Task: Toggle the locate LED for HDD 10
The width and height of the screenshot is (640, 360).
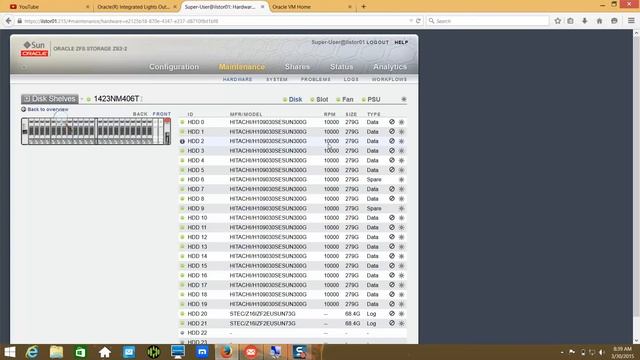Action: tap(401, 218)
